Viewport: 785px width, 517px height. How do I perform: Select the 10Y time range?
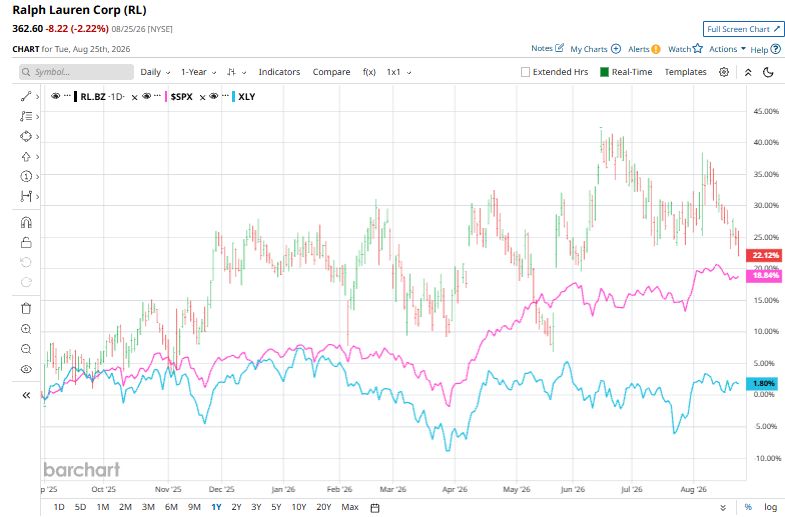[x=299, y=507]
